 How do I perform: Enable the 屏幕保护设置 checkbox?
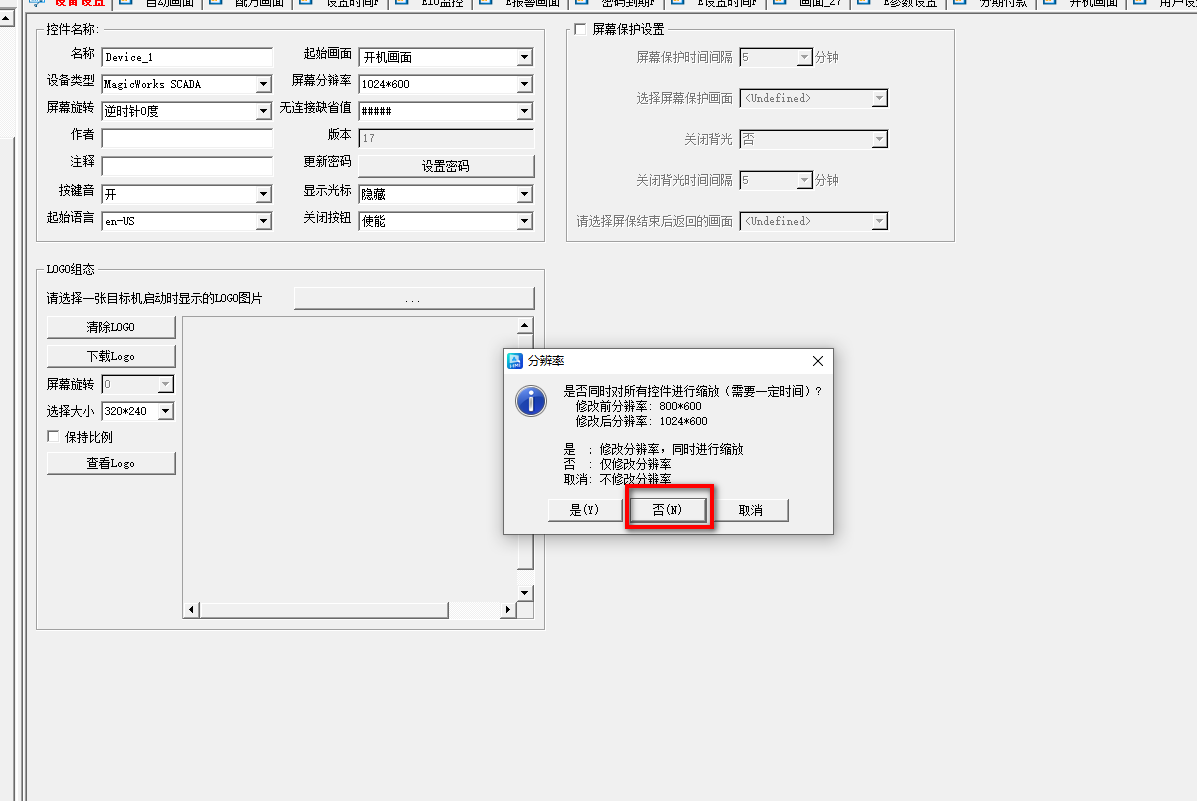(x=580, y=29)
